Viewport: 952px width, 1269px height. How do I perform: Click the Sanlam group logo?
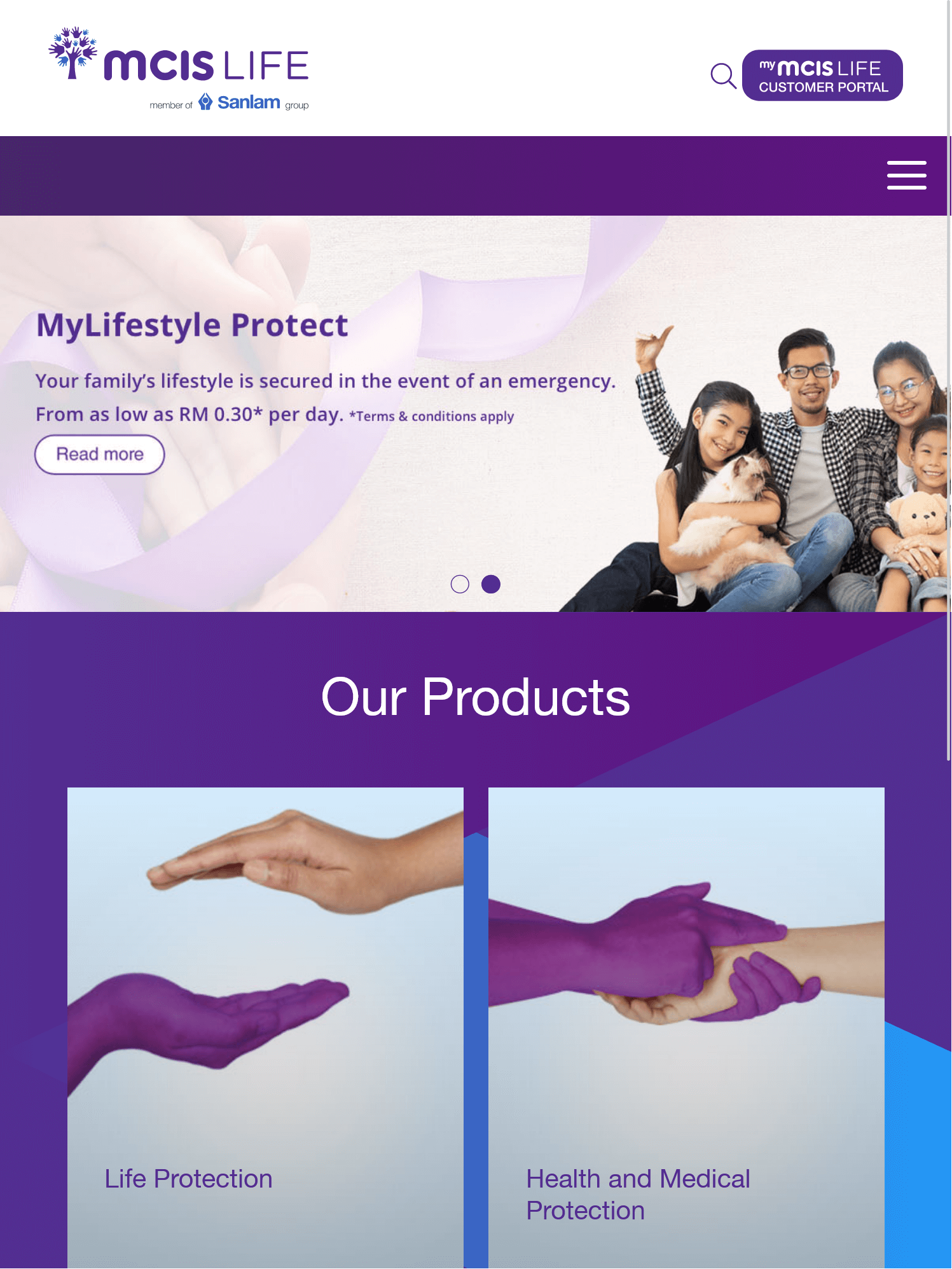(239, 102)
